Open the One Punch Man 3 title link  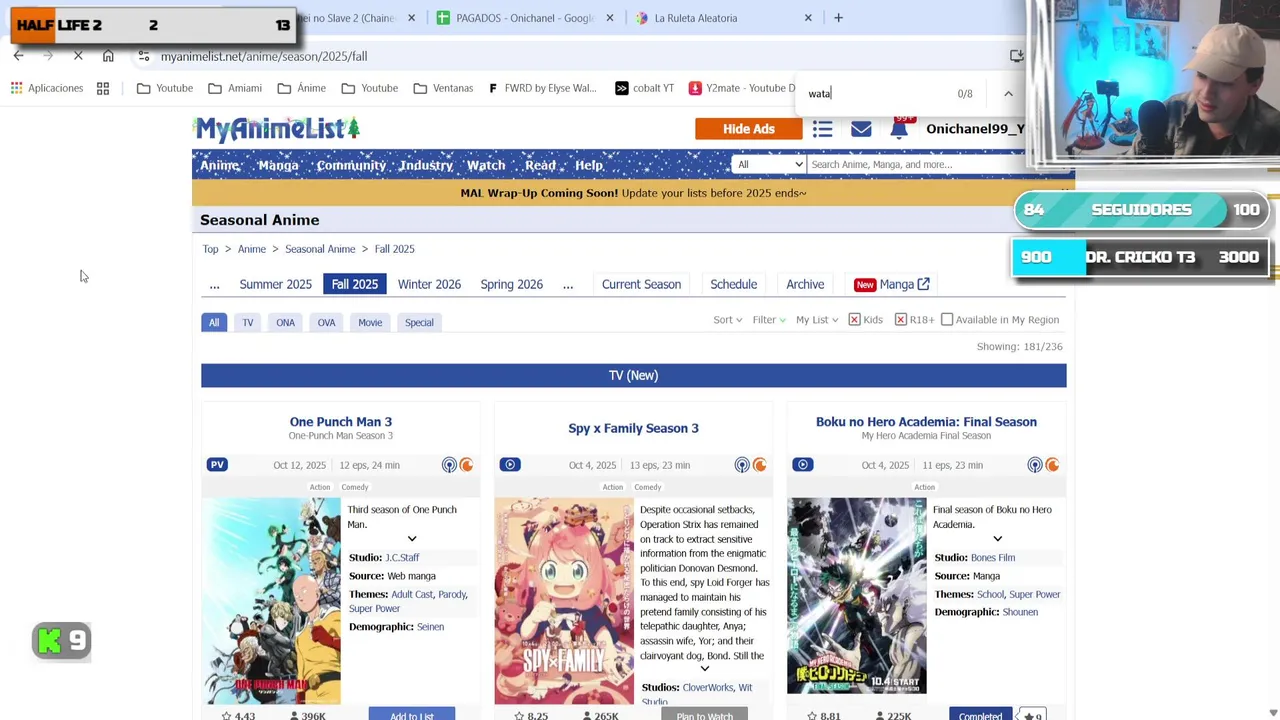tap(341, 422)
